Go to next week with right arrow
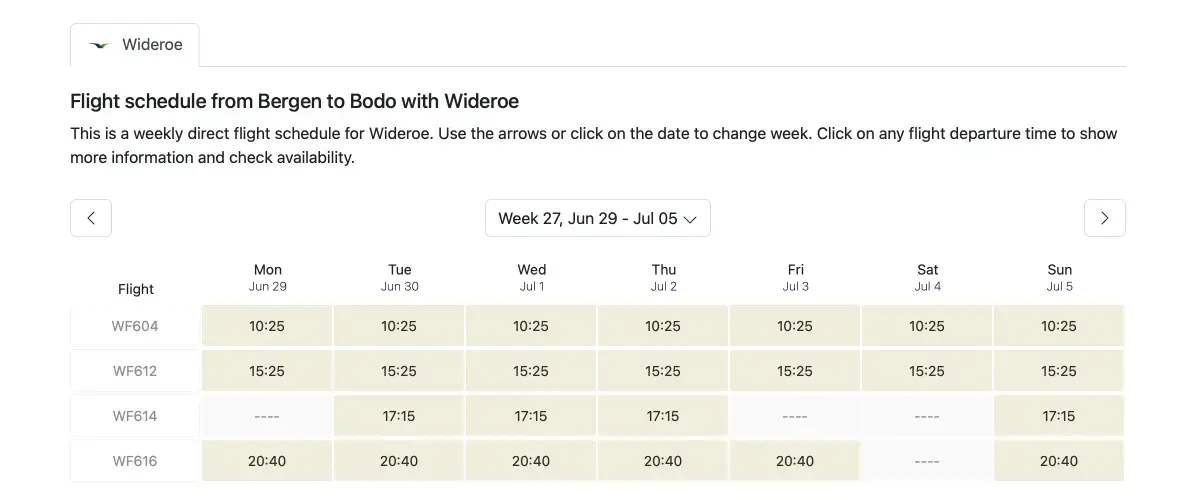Image resolution: width=1200 pixels, height=500 pixels. [x=1105, y=218]
